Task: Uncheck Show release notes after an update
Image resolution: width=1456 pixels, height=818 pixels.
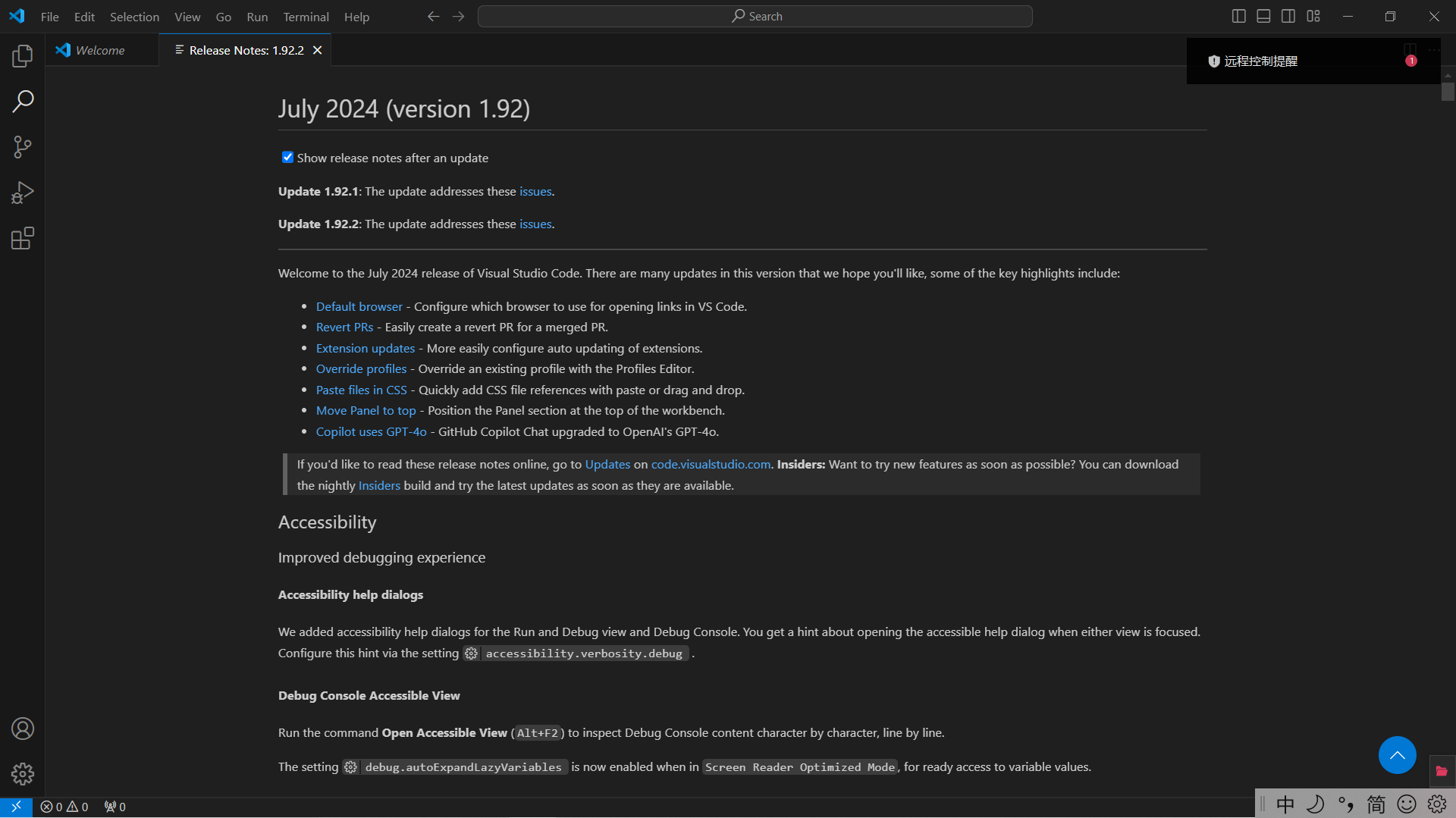Action: pyautogui.click(x=287, y=158)
